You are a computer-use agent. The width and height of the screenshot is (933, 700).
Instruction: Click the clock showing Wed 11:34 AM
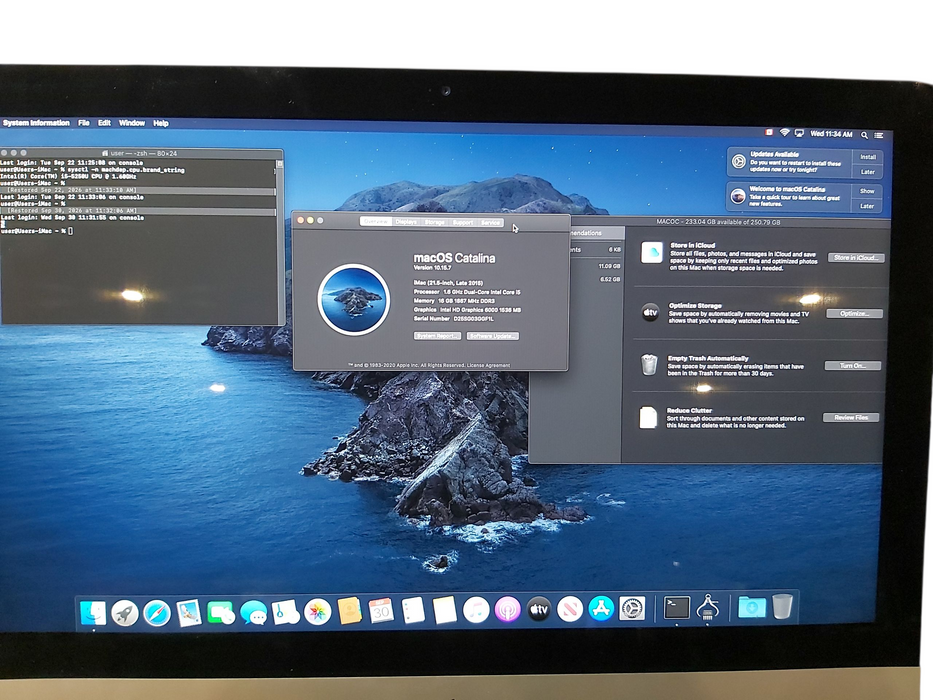tap(831, 134)
